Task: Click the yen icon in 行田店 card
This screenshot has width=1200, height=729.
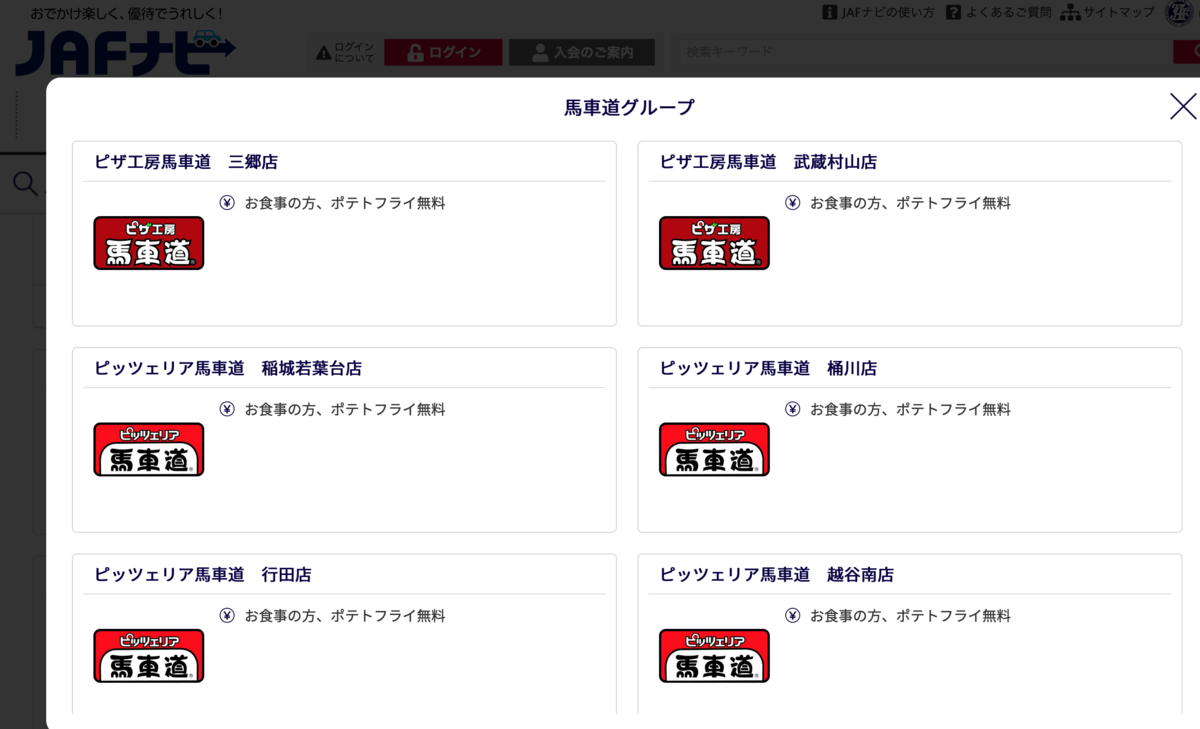Action: click(x=227, y=616)
